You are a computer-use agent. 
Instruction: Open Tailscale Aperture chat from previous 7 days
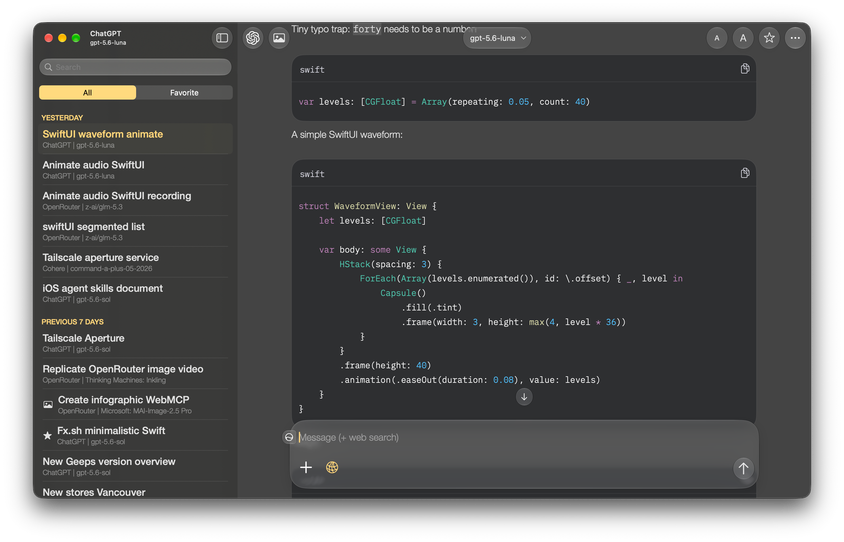tap(135, 343)
